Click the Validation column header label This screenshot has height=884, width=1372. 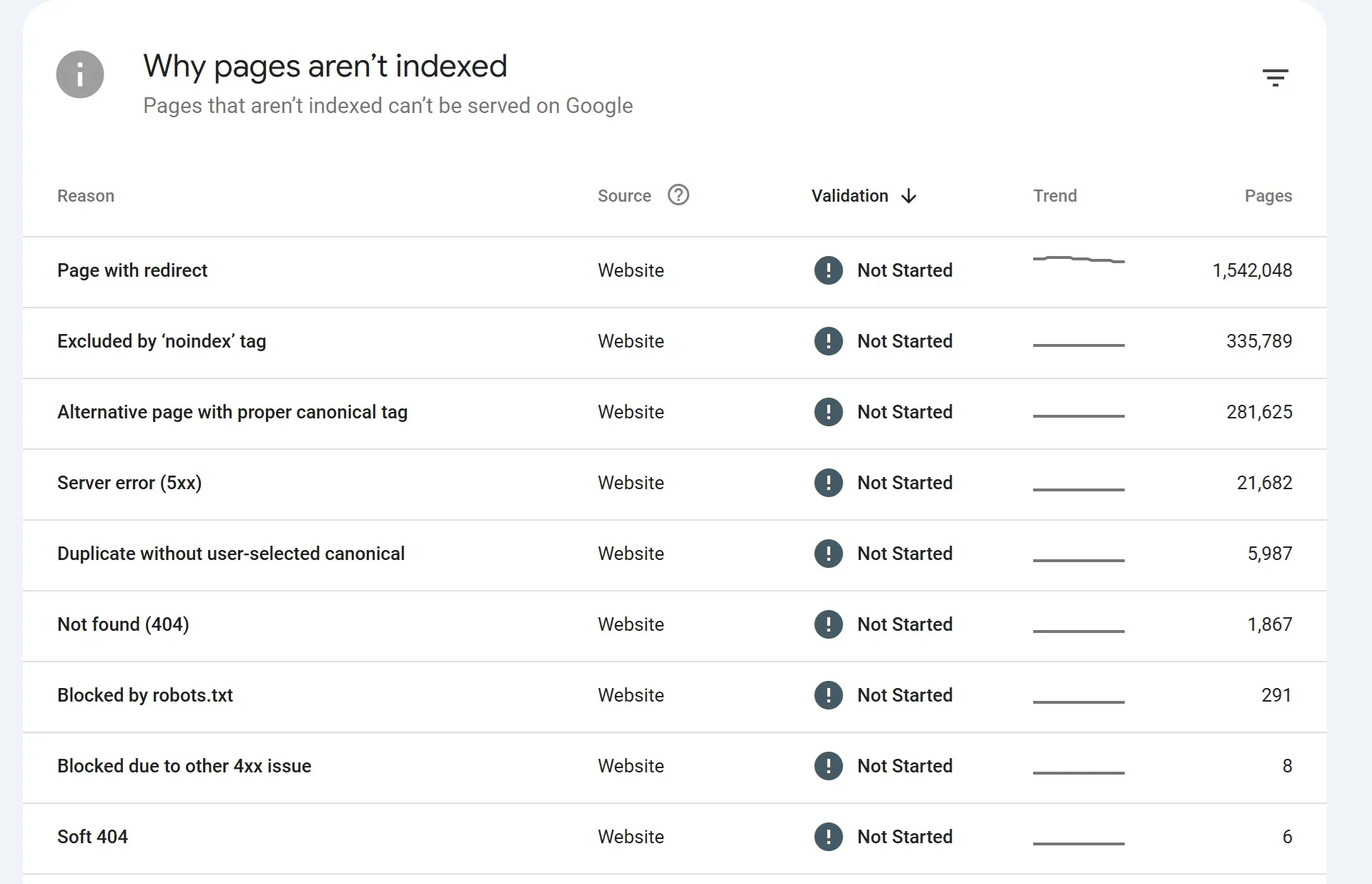pyautogui.click(x=849, y=196)
